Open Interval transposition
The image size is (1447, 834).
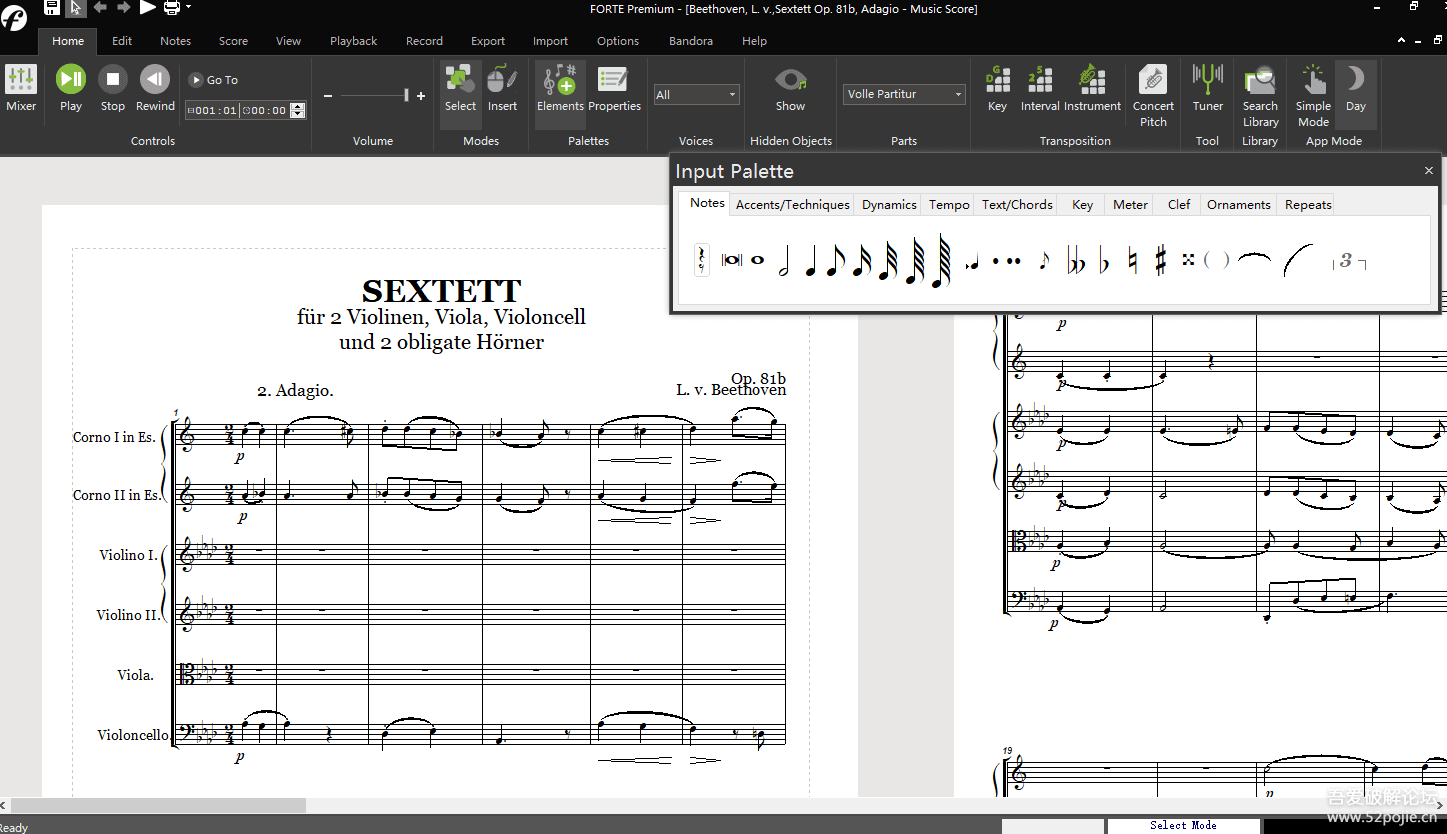click(x=1040, y=88)
